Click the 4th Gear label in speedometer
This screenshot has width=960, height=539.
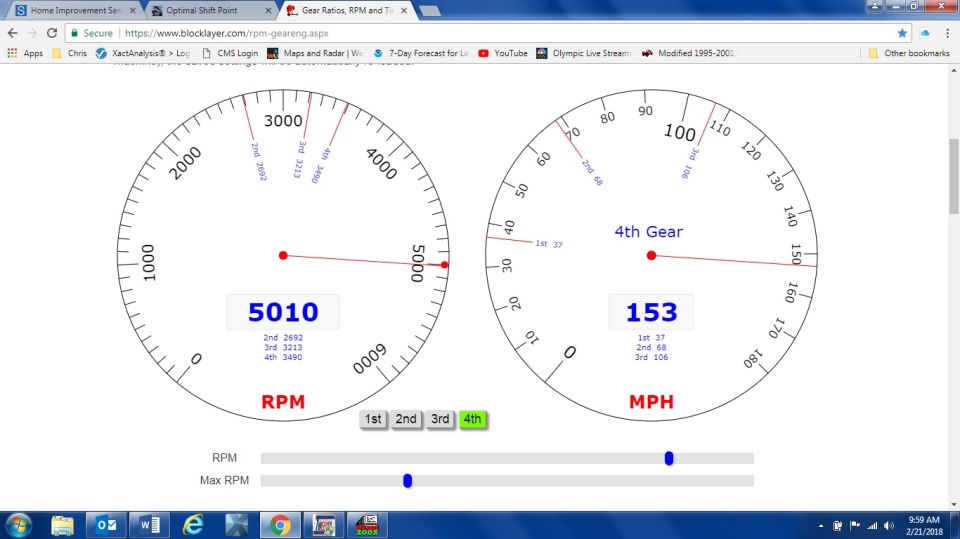tap(648, 232)
